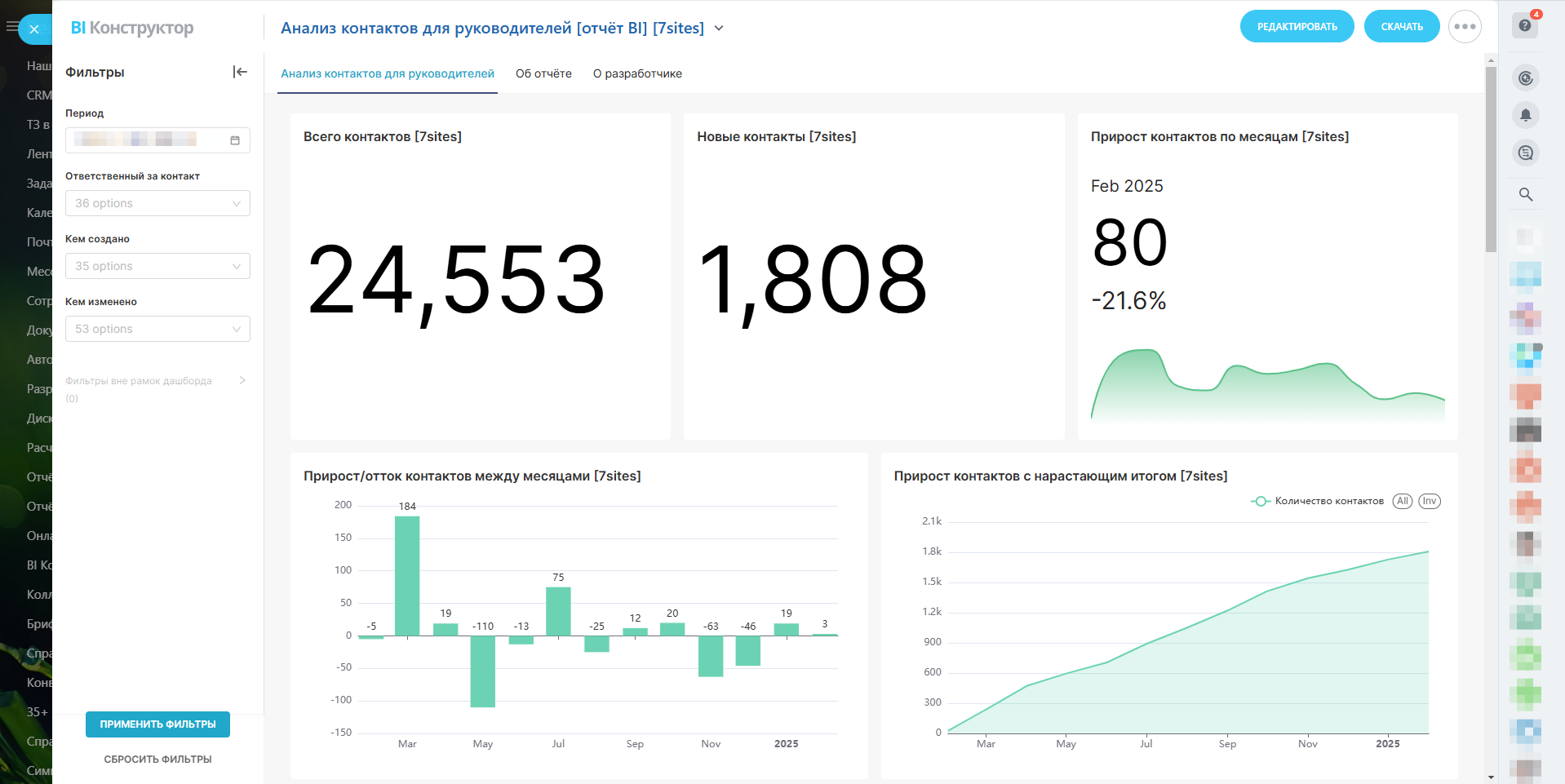Screen dimensions: 1565x784
Task: Switch to the О разработчике tab
Action: pos(637,73)
